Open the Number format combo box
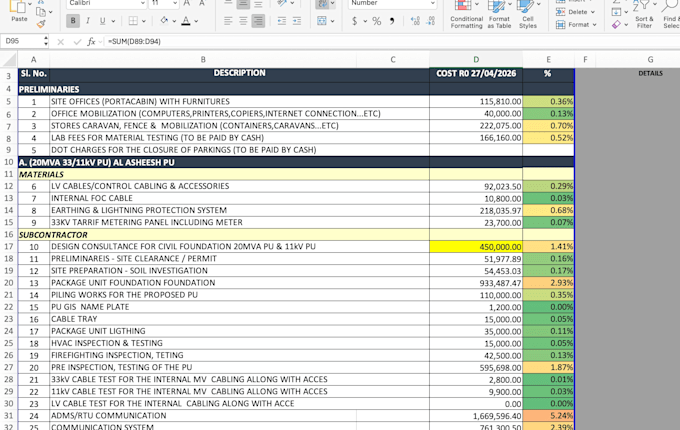Screen dimensions: 680x430 (392, 3)
